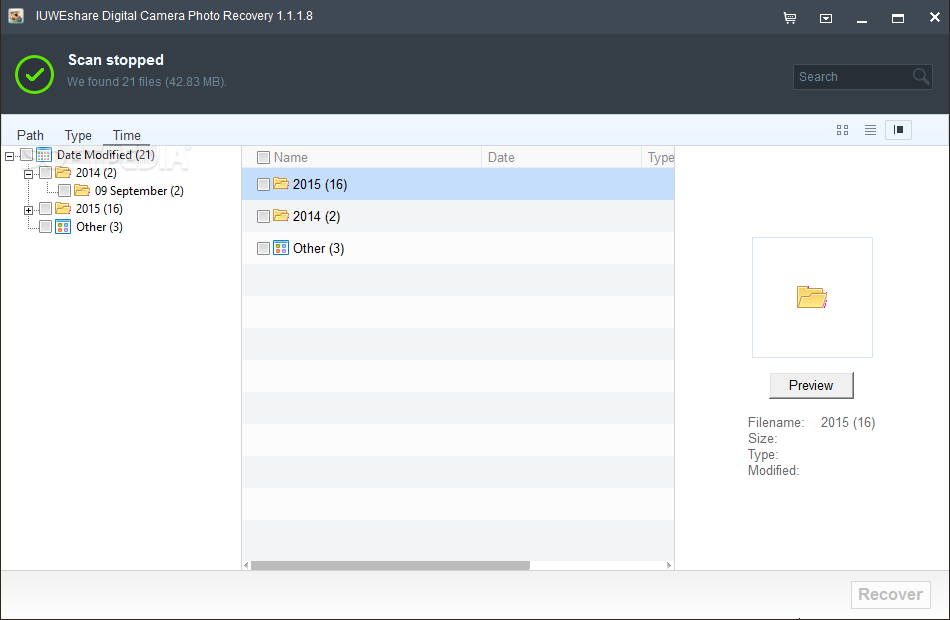Click the Recover button

(891, 595)
